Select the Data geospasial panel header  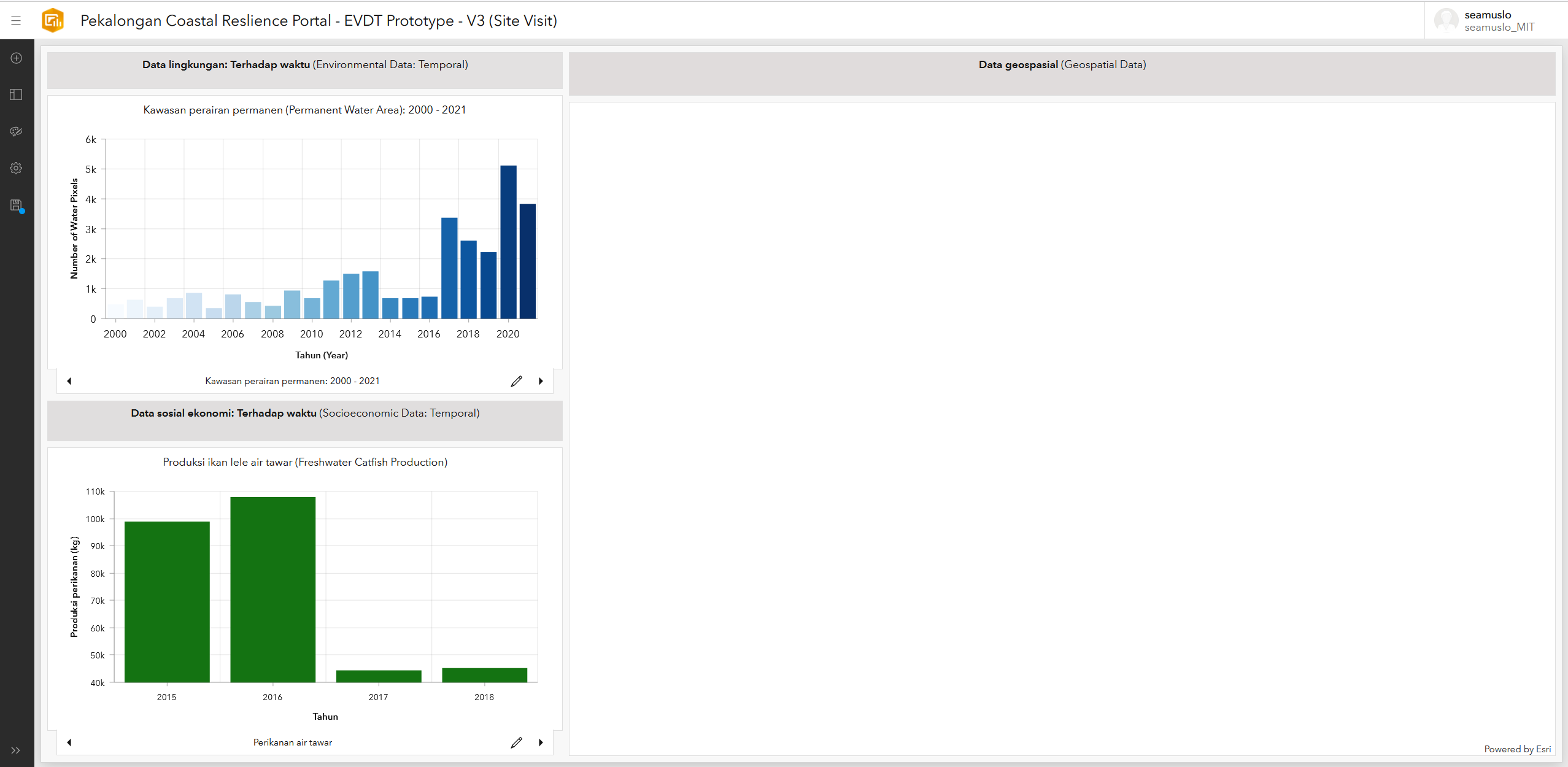coord(1062,64)
